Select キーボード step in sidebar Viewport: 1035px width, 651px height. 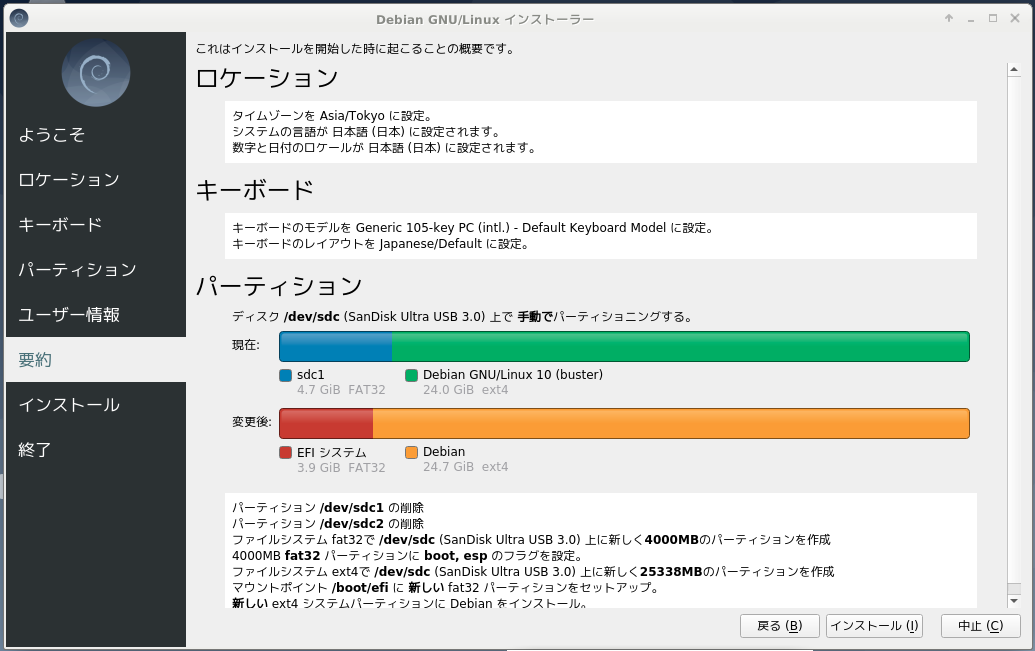click(x=60, y=225)
